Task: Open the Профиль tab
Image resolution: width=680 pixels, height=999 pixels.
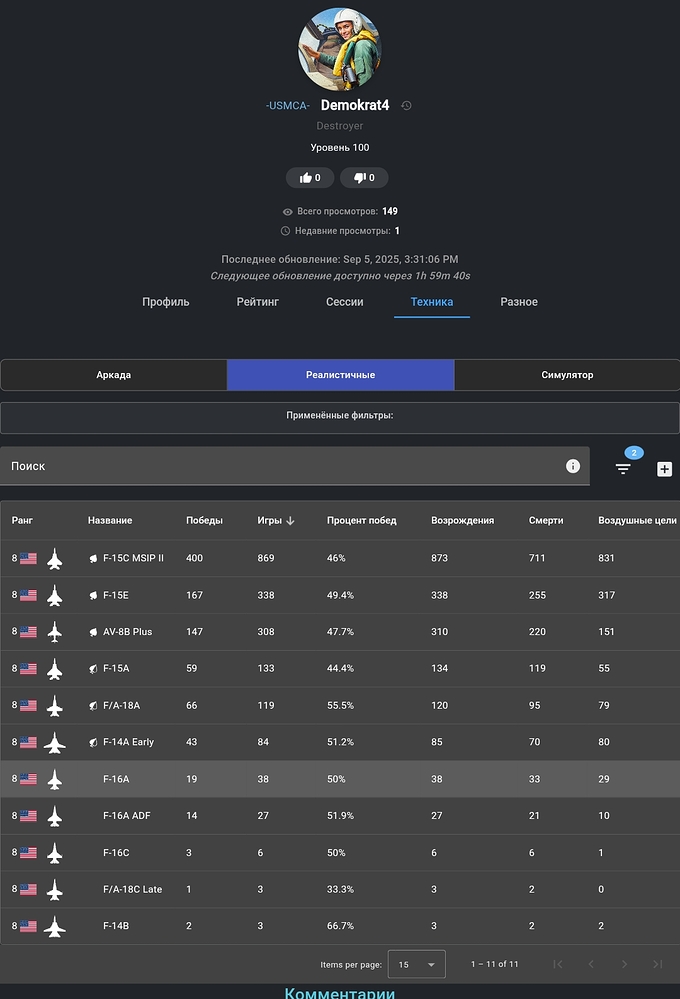Action: tap(166, 302)
